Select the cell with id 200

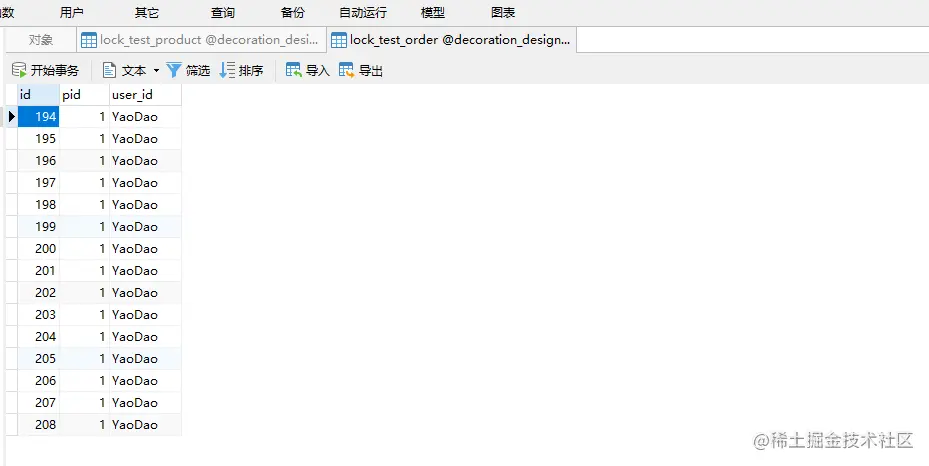click(x=39, y=249)
